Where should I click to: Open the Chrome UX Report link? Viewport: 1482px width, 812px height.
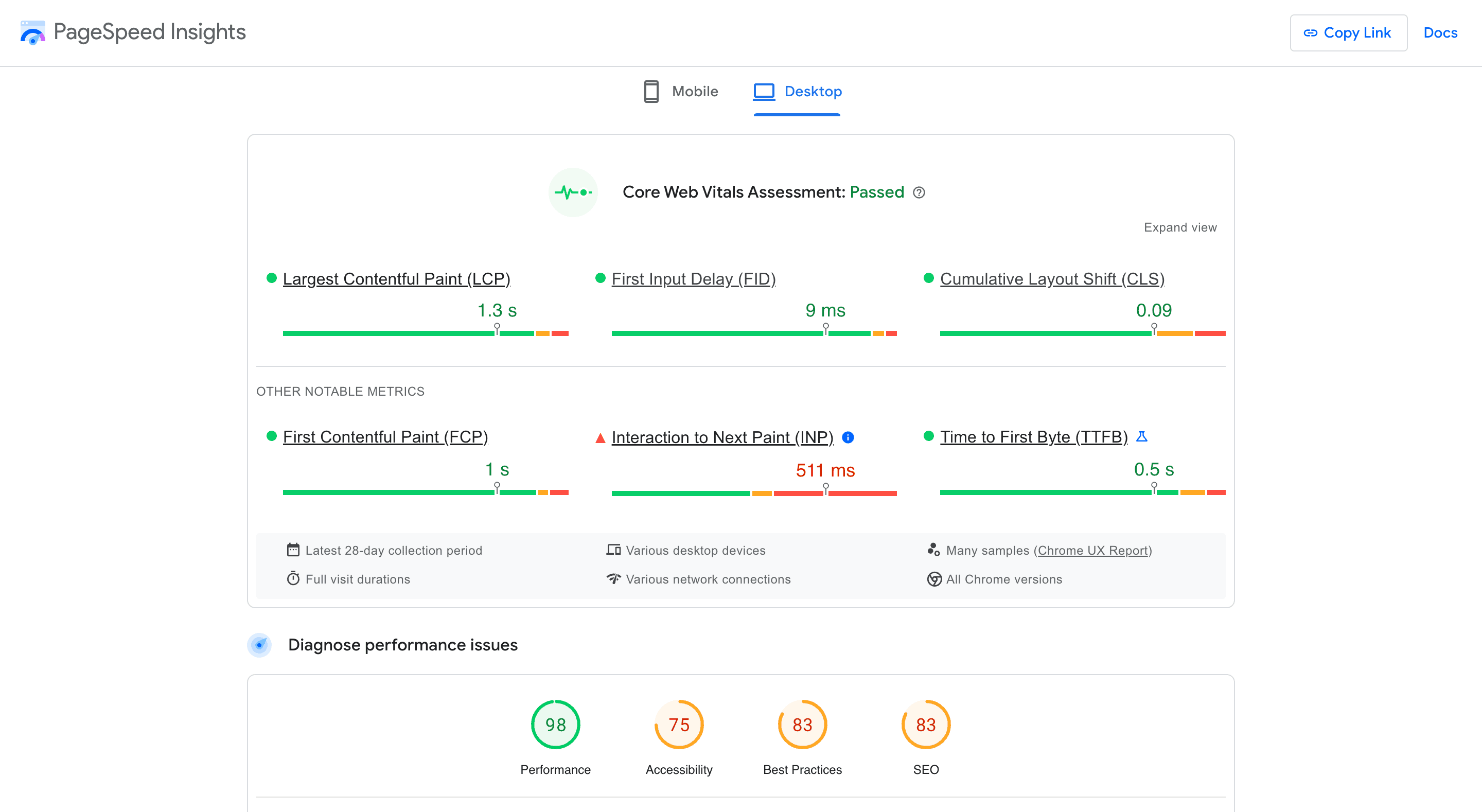1093,550
